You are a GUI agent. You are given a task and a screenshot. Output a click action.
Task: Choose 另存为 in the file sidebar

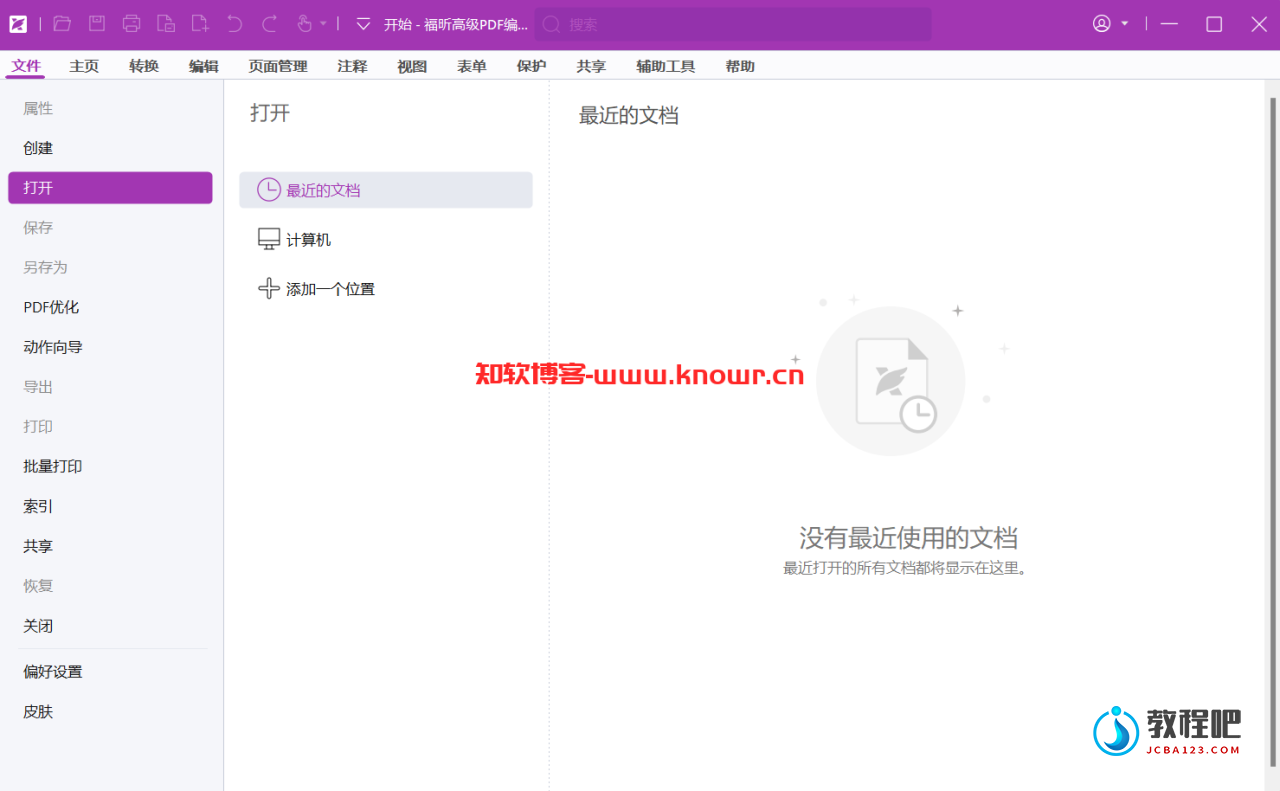110,268
